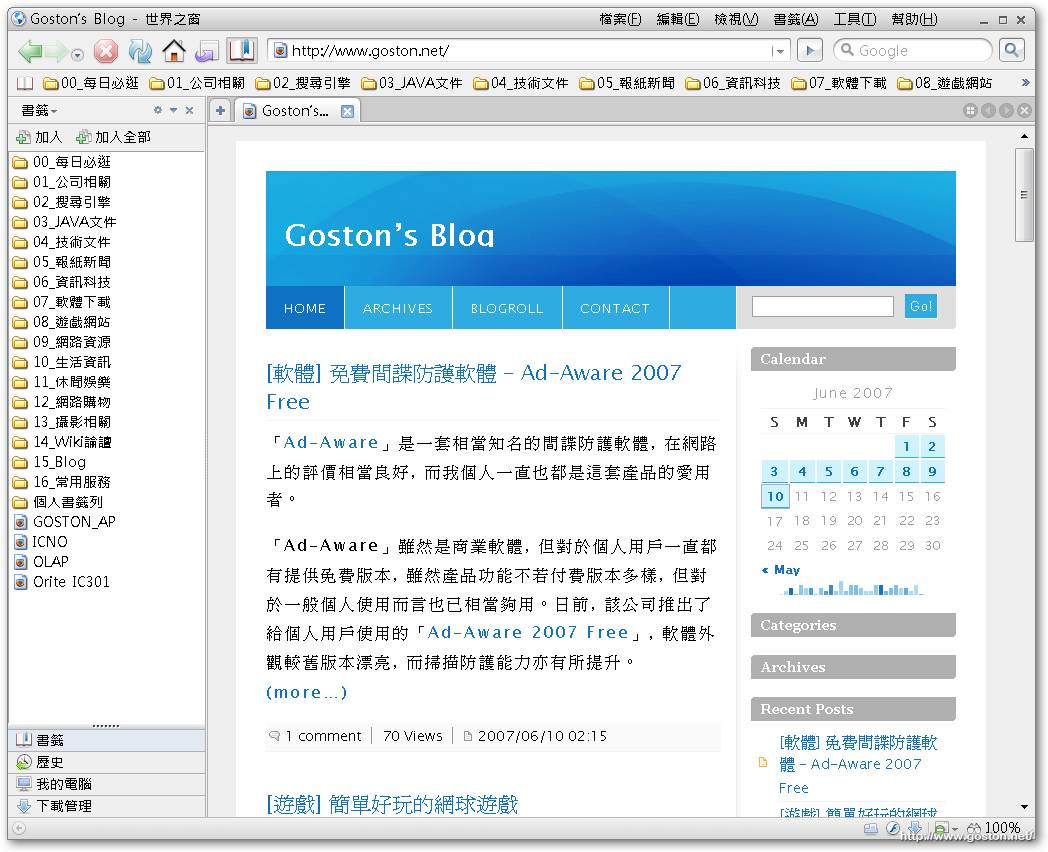The height and width of the screenshot is (852, 1048).
Task: Click the page vertical scrollbar thumb
Action: [x=1024, y=194]
